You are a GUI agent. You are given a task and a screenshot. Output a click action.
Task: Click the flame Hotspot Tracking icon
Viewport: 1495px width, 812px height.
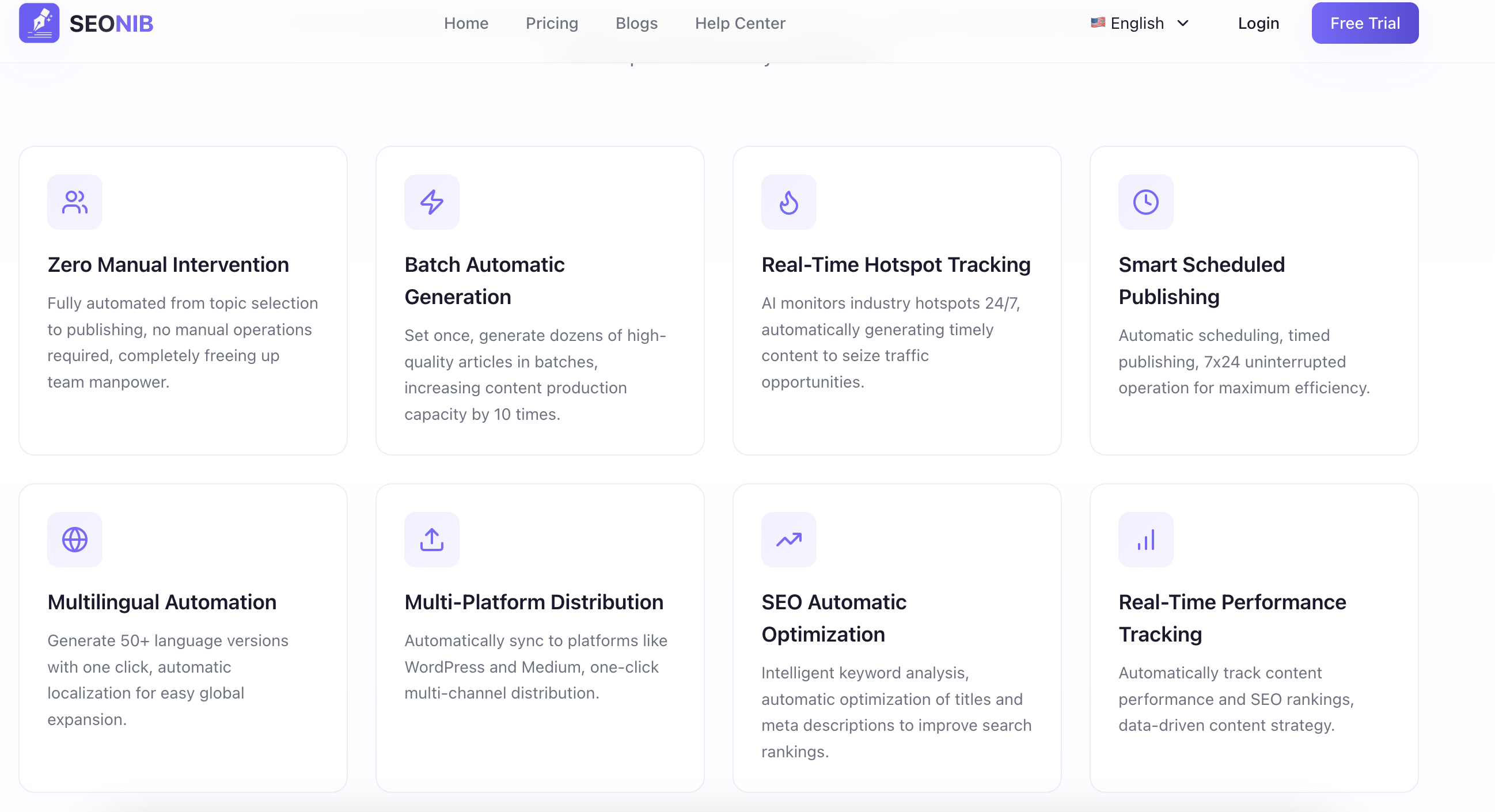tap(789, 202)
